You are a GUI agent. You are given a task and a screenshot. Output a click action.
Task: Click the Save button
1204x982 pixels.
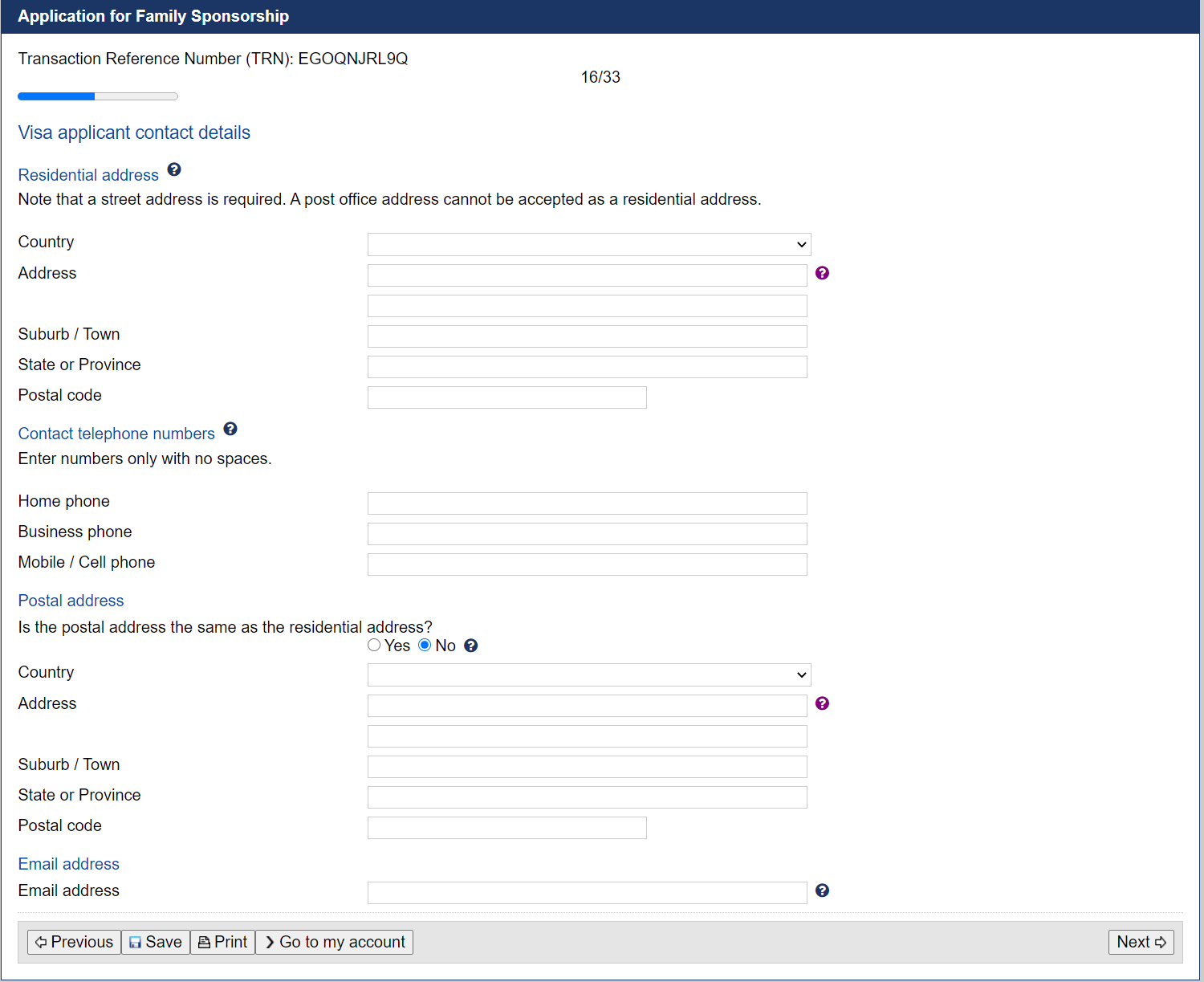(x=156, y=942)
